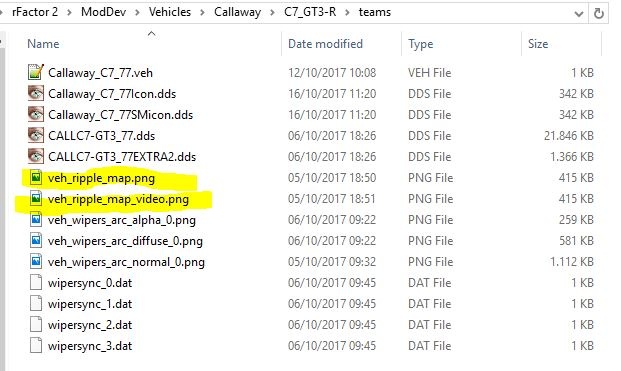Screen dimensions: 621x371
Task: Sort files by the Size column header
Action: 538,44
